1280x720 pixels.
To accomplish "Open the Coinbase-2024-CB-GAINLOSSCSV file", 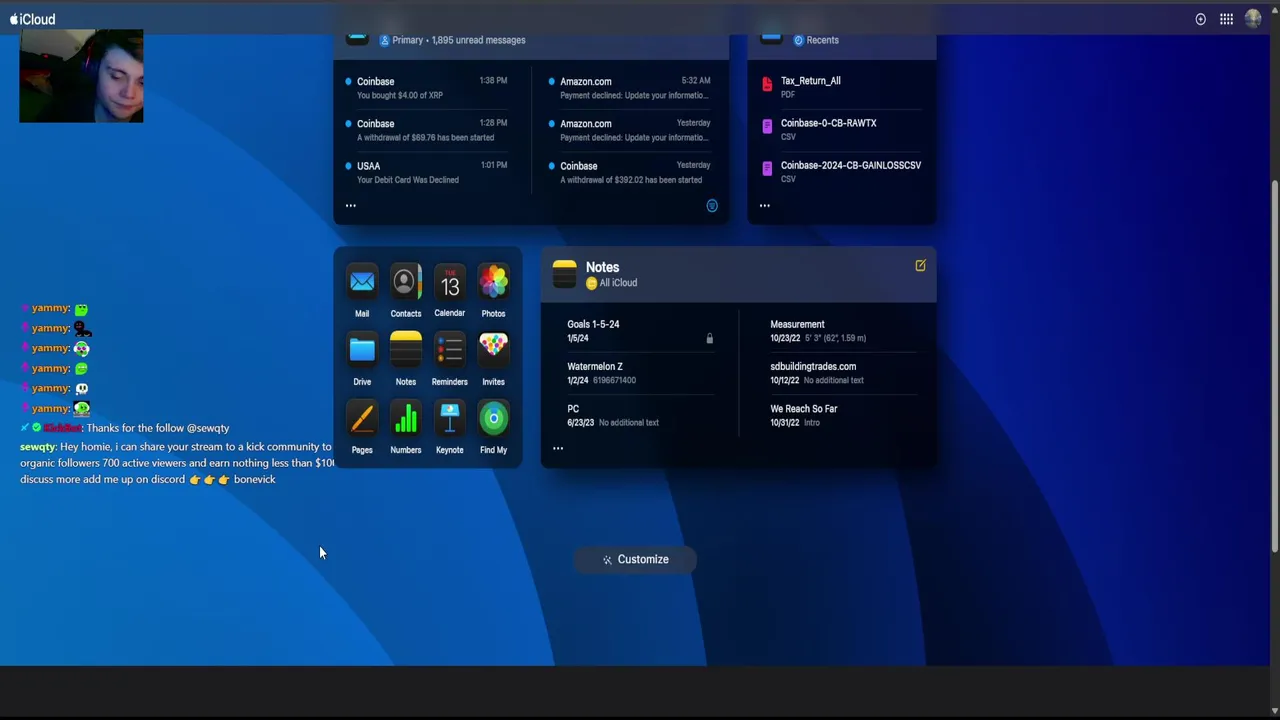I will pyautogui.click(x=842, y=171).
